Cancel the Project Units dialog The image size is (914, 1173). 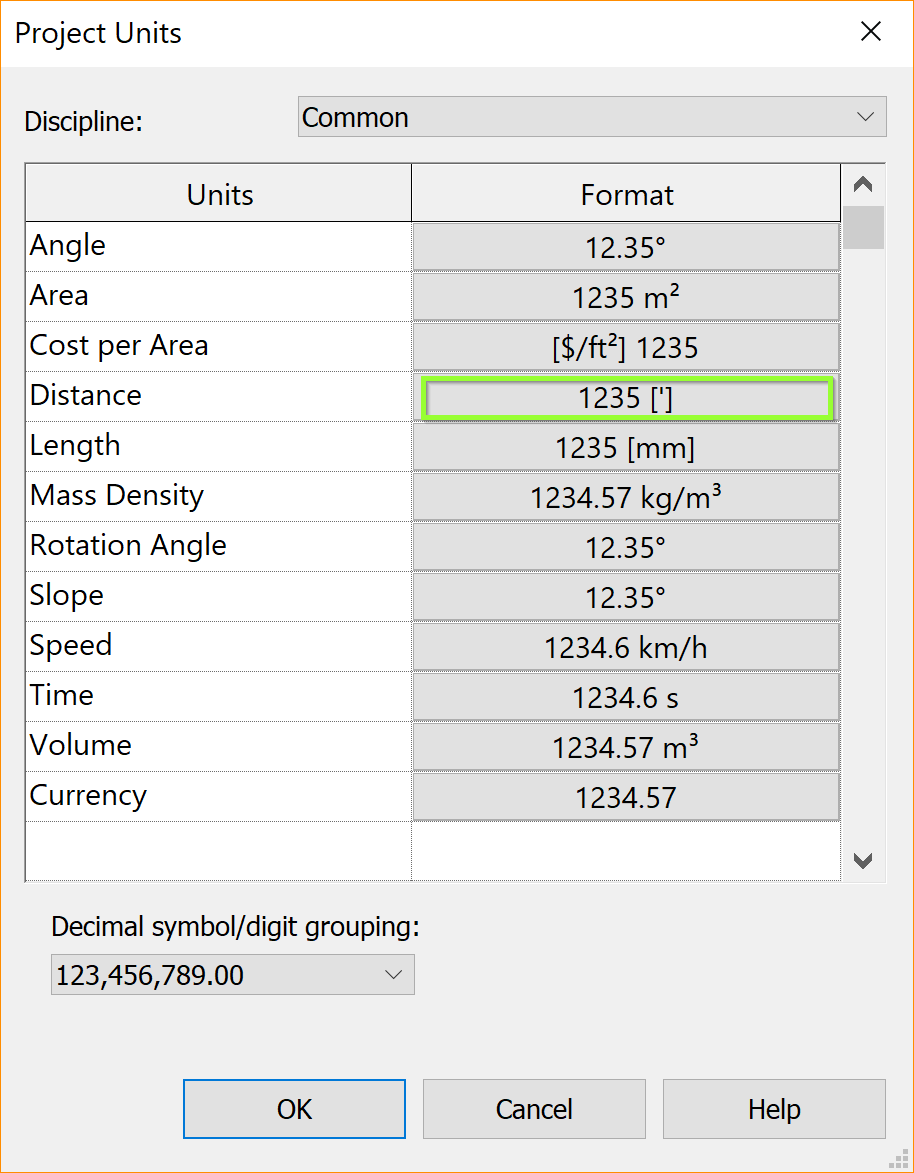(533, 1109)
